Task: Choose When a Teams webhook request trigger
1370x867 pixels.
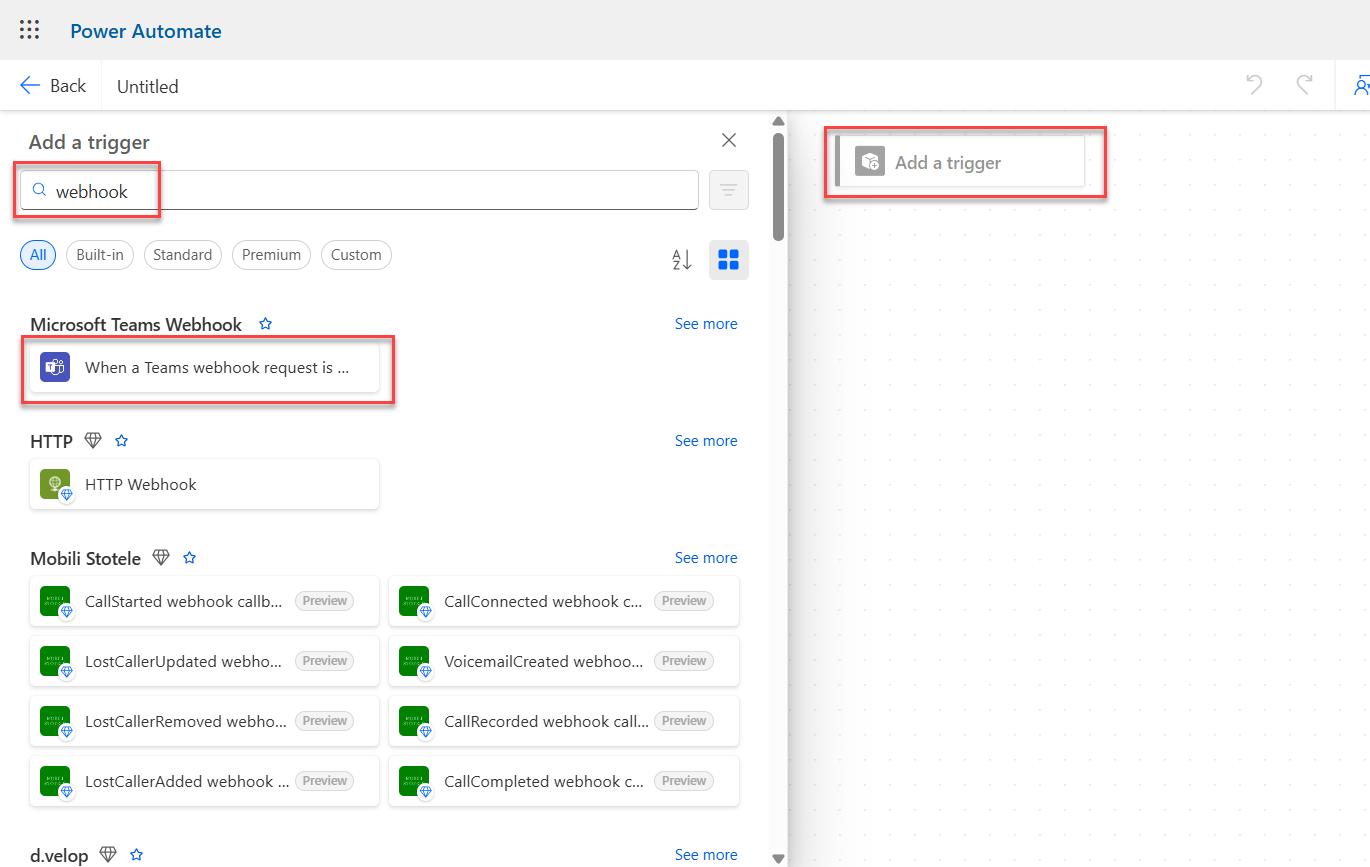Action: point(205,368)
